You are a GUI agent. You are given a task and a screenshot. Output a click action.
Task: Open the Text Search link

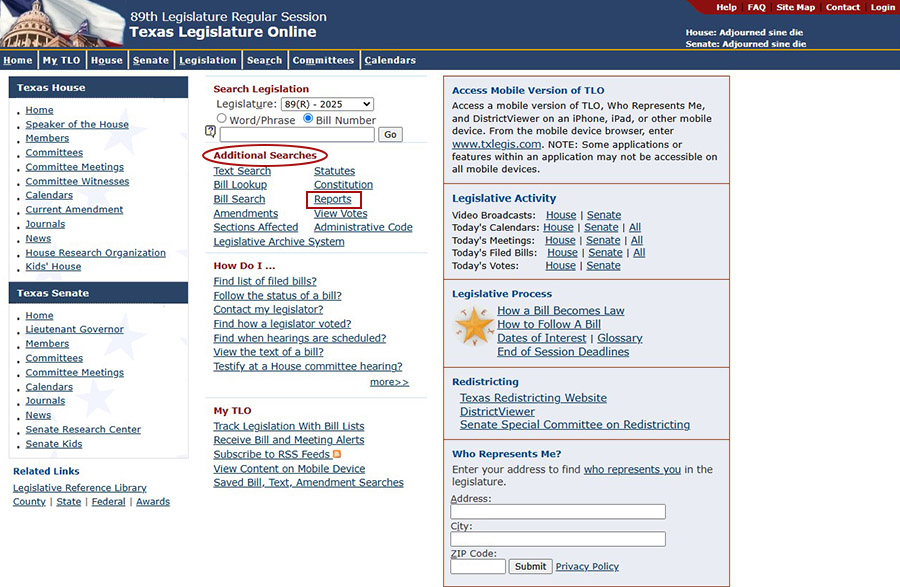click(x=242, y=171)
